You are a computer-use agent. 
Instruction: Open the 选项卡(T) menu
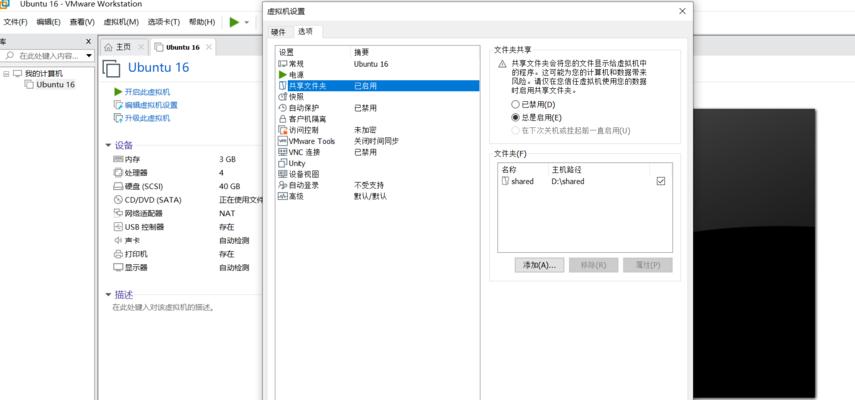tap(164, 22)
